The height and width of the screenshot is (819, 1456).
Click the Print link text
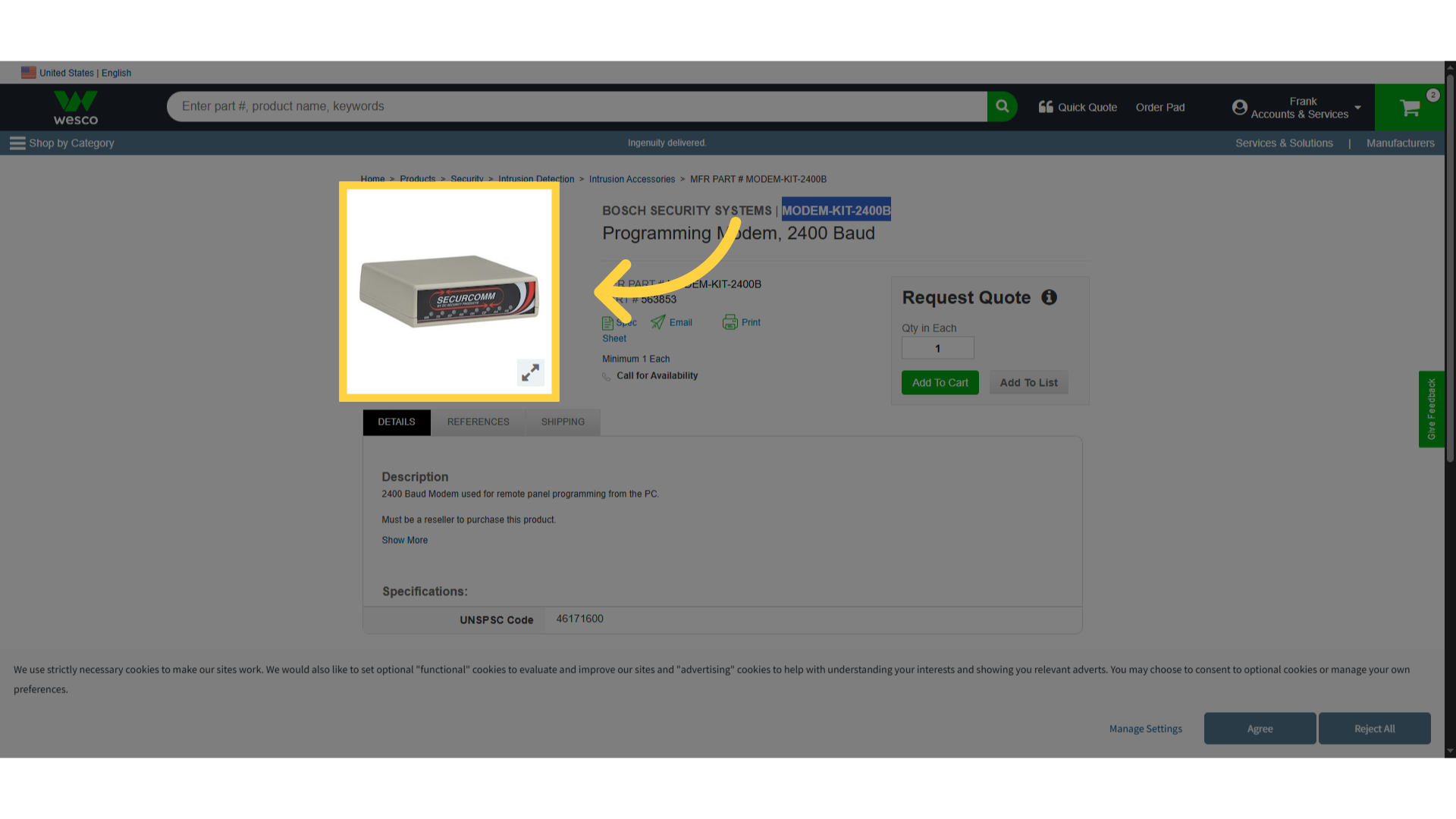752,323
